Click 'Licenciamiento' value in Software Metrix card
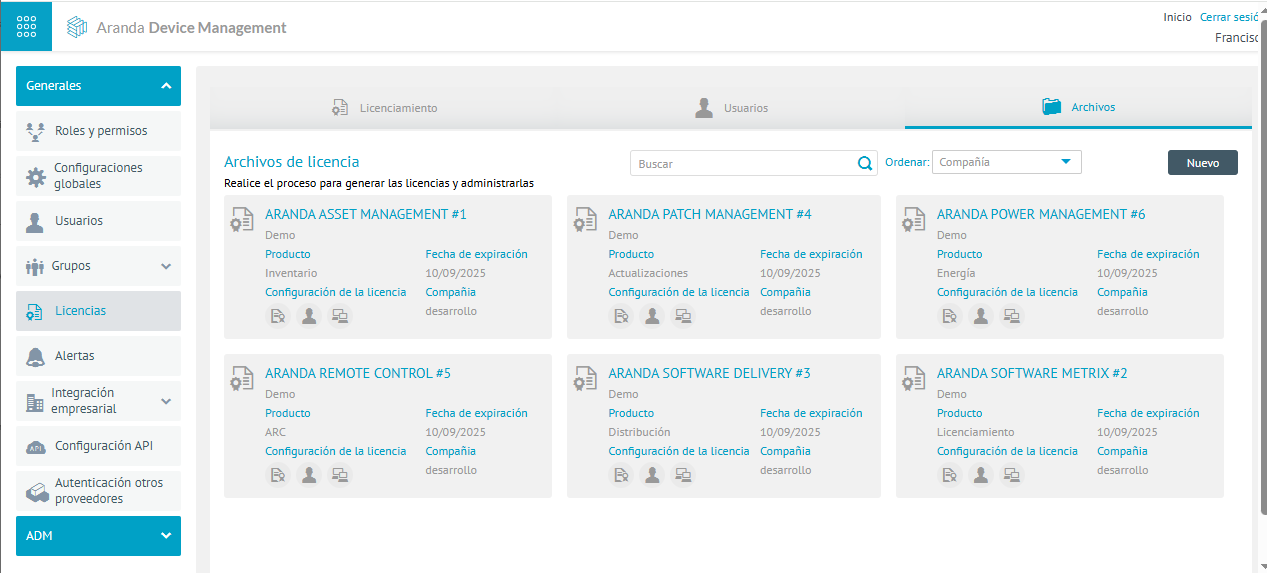Image resolution: width=1267 pixels, height=573 pixels. coord(975,432)
